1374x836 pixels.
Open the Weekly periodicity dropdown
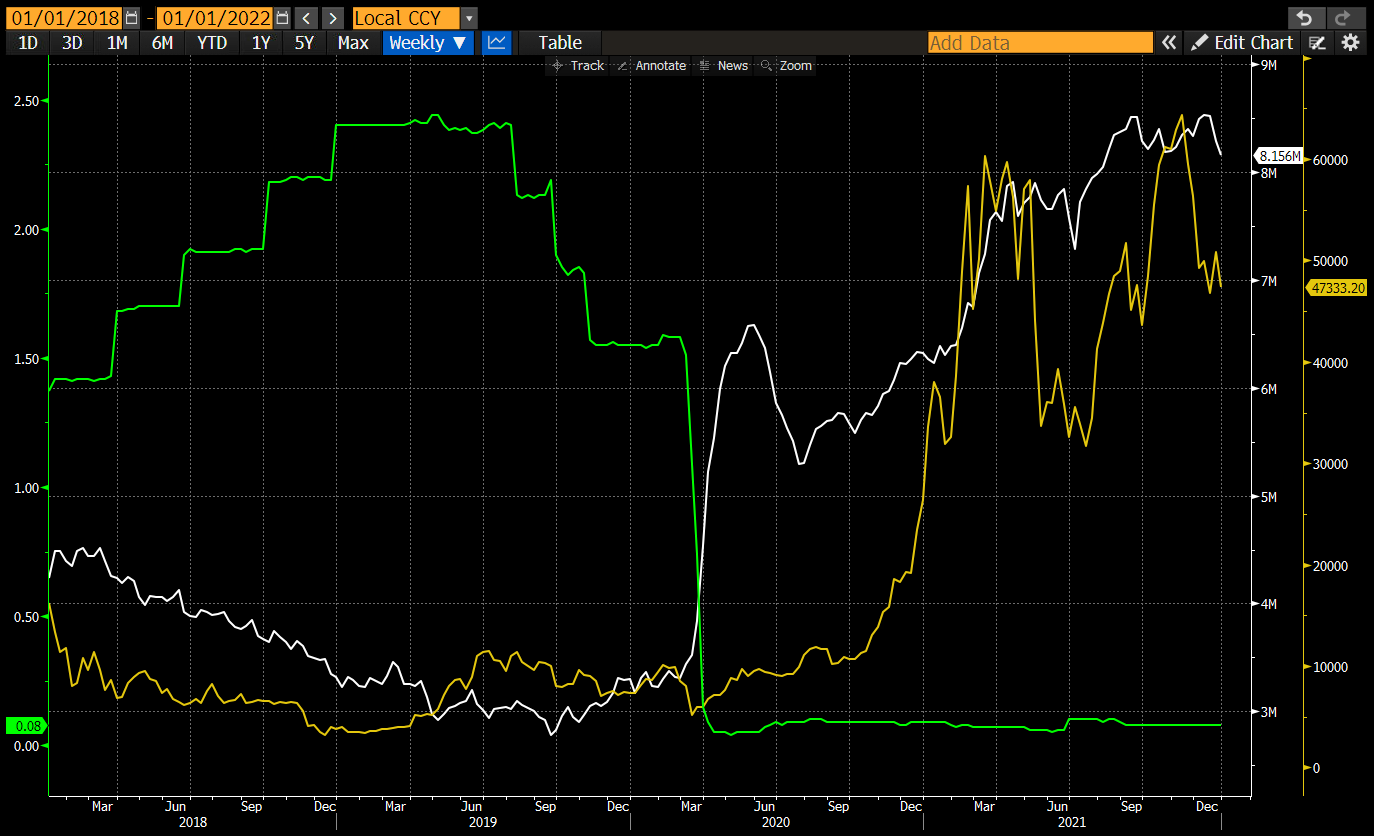[428, 42]
